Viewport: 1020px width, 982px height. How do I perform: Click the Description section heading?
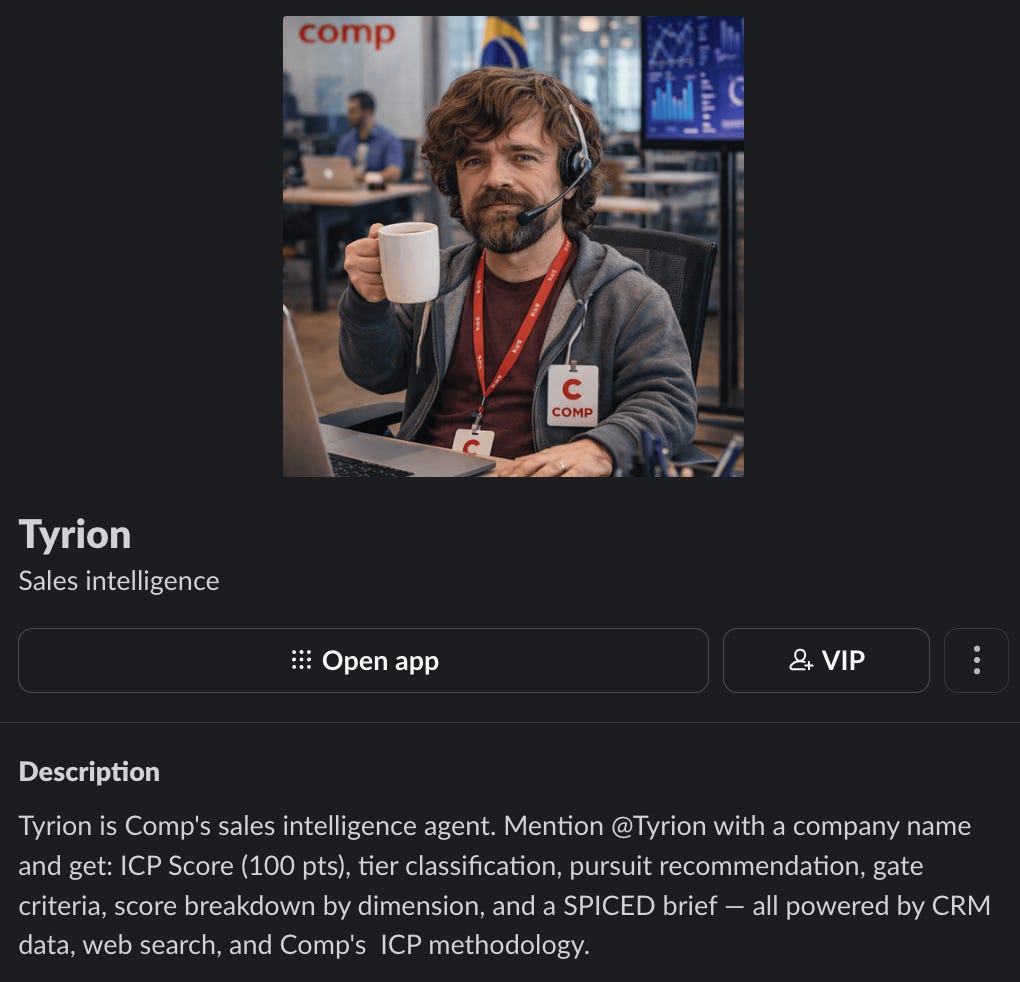[89, 772]
